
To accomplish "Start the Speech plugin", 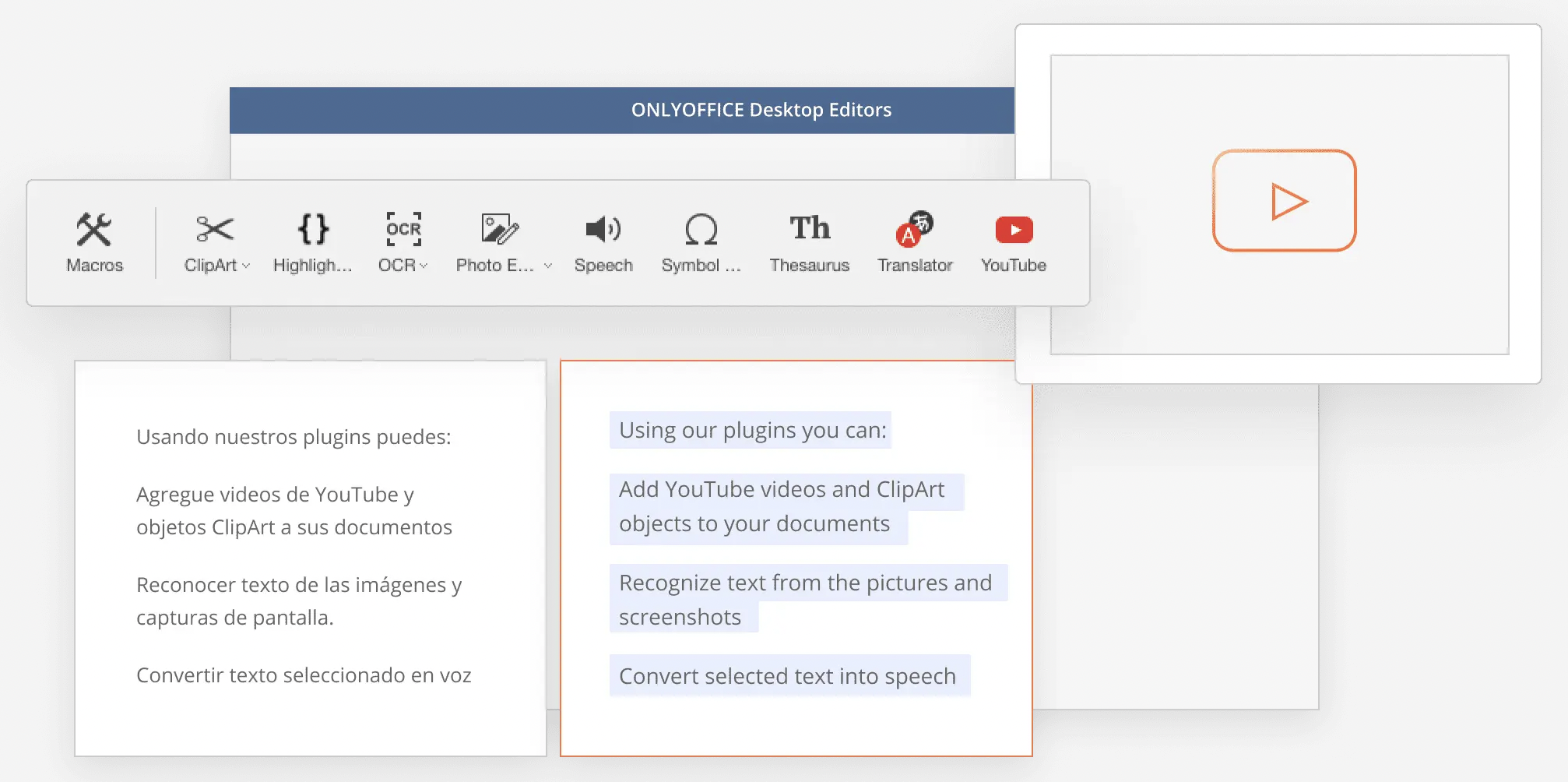I will coord(603,242).
